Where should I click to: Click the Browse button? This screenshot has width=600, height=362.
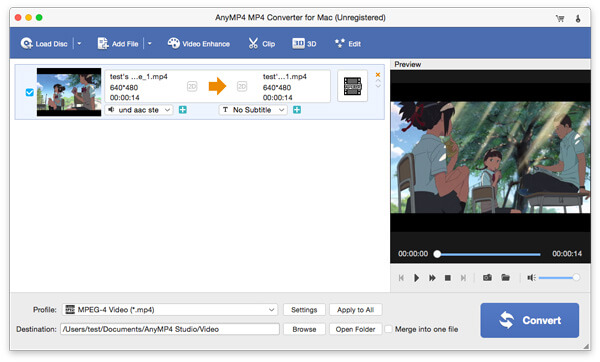point(304,329)
